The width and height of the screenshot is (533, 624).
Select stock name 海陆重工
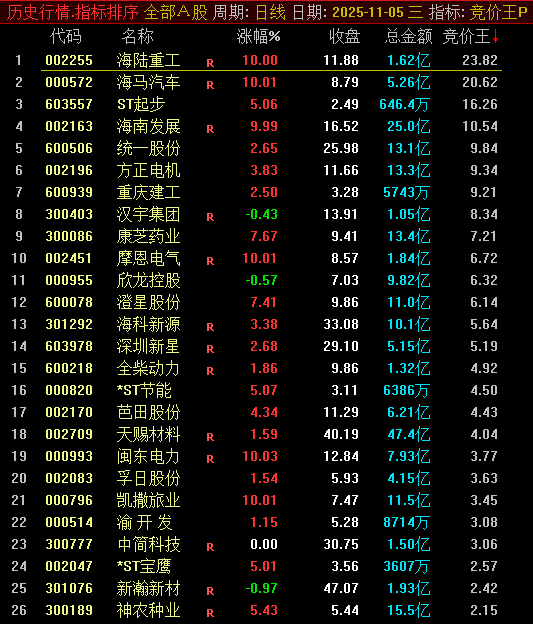pos(148,60)
